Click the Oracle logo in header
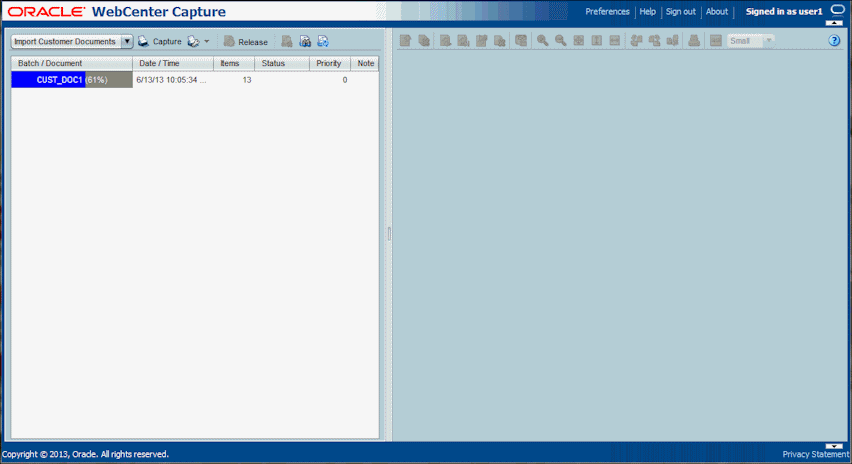The height and width of the screenshot is (464, 852). [46, 11]
